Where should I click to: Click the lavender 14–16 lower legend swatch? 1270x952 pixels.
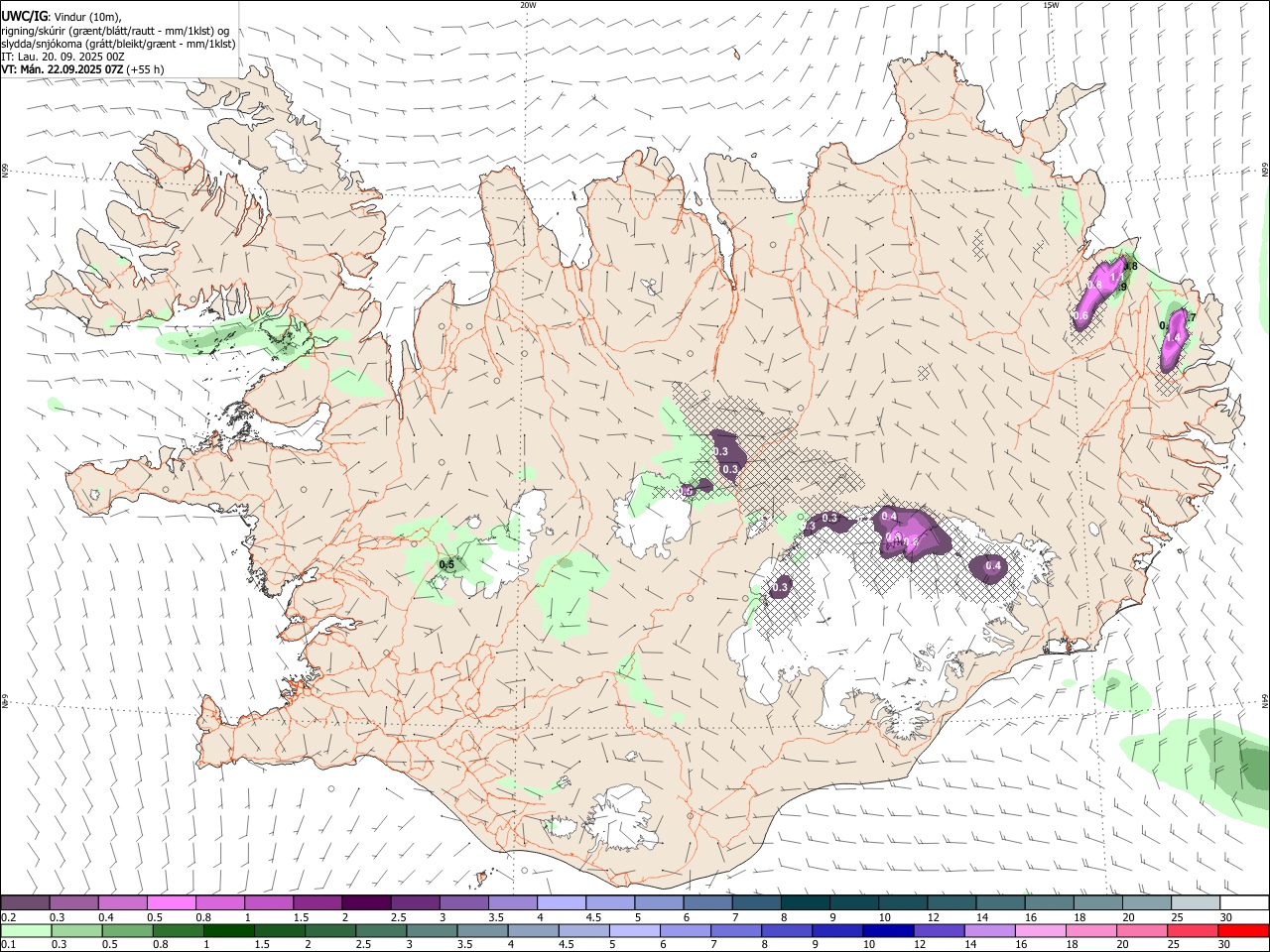(x=991, y=930)
